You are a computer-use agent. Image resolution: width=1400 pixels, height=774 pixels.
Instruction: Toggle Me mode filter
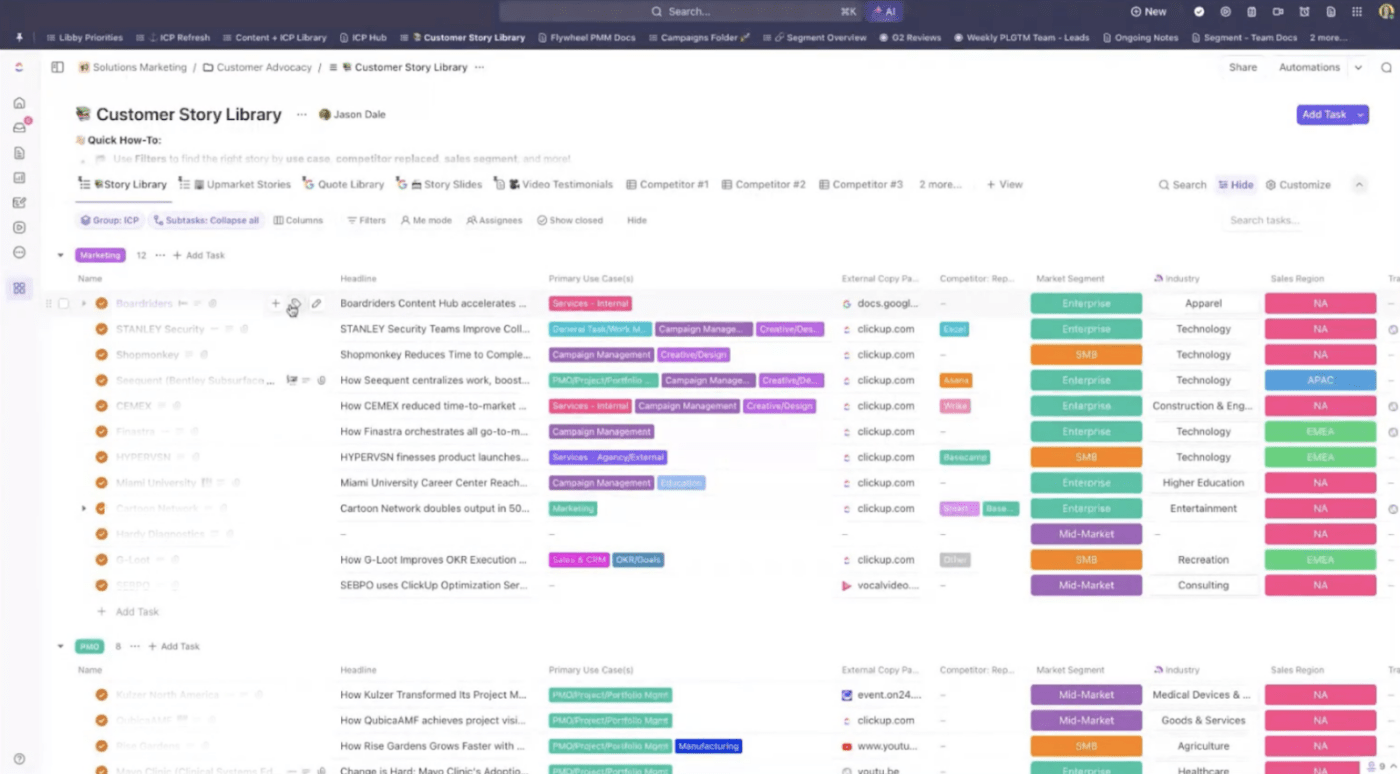point(426,220)
